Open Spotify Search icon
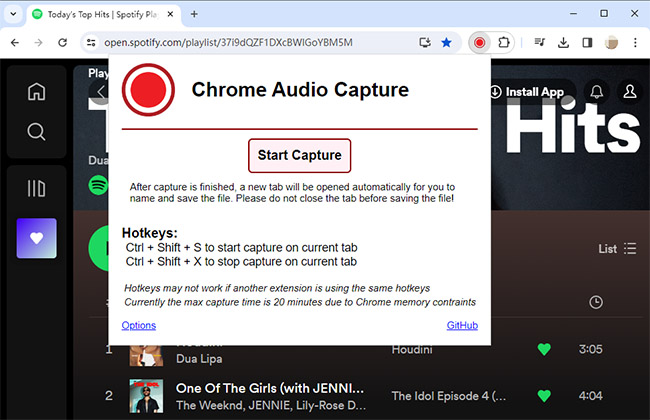The width and height of the screenshot is (650, 420). coord(36,132)
